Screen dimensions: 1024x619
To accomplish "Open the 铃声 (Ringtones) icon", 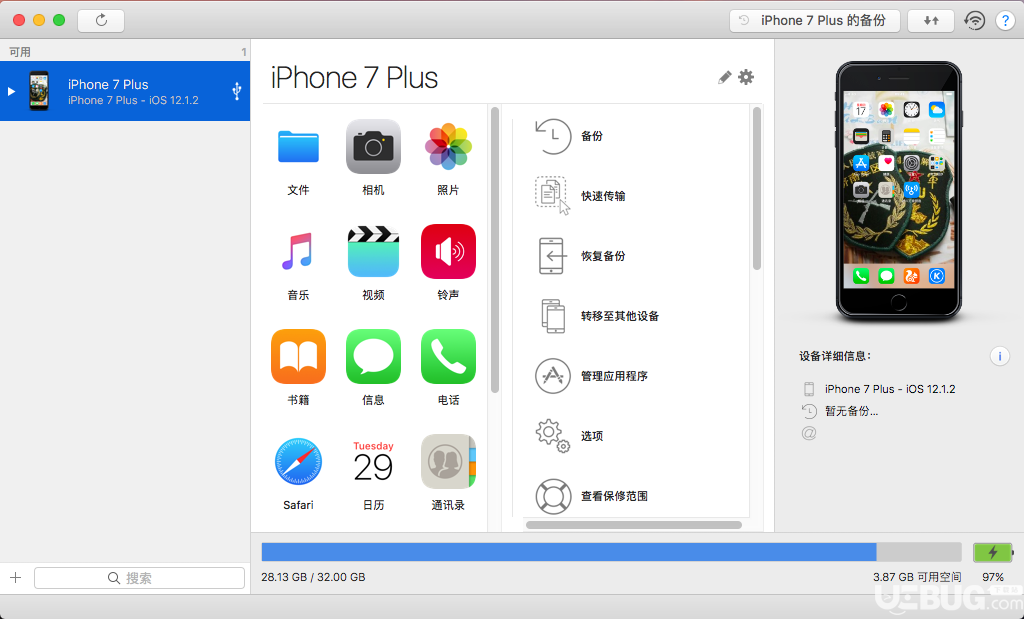I will pyautogui.click(x=448, y=251).
